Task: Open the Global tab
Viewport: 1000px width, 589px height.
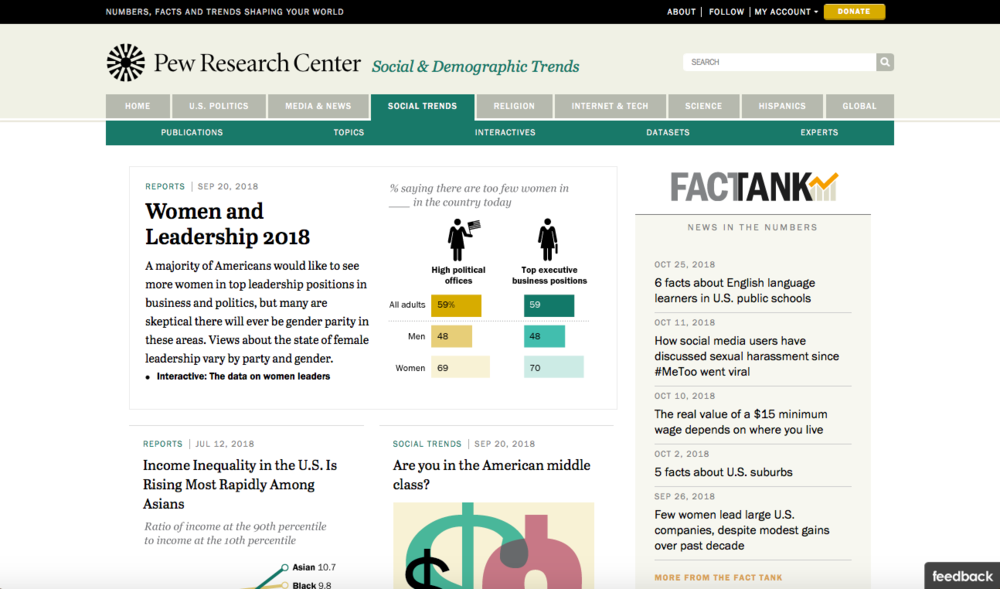Action: [859, 106]
